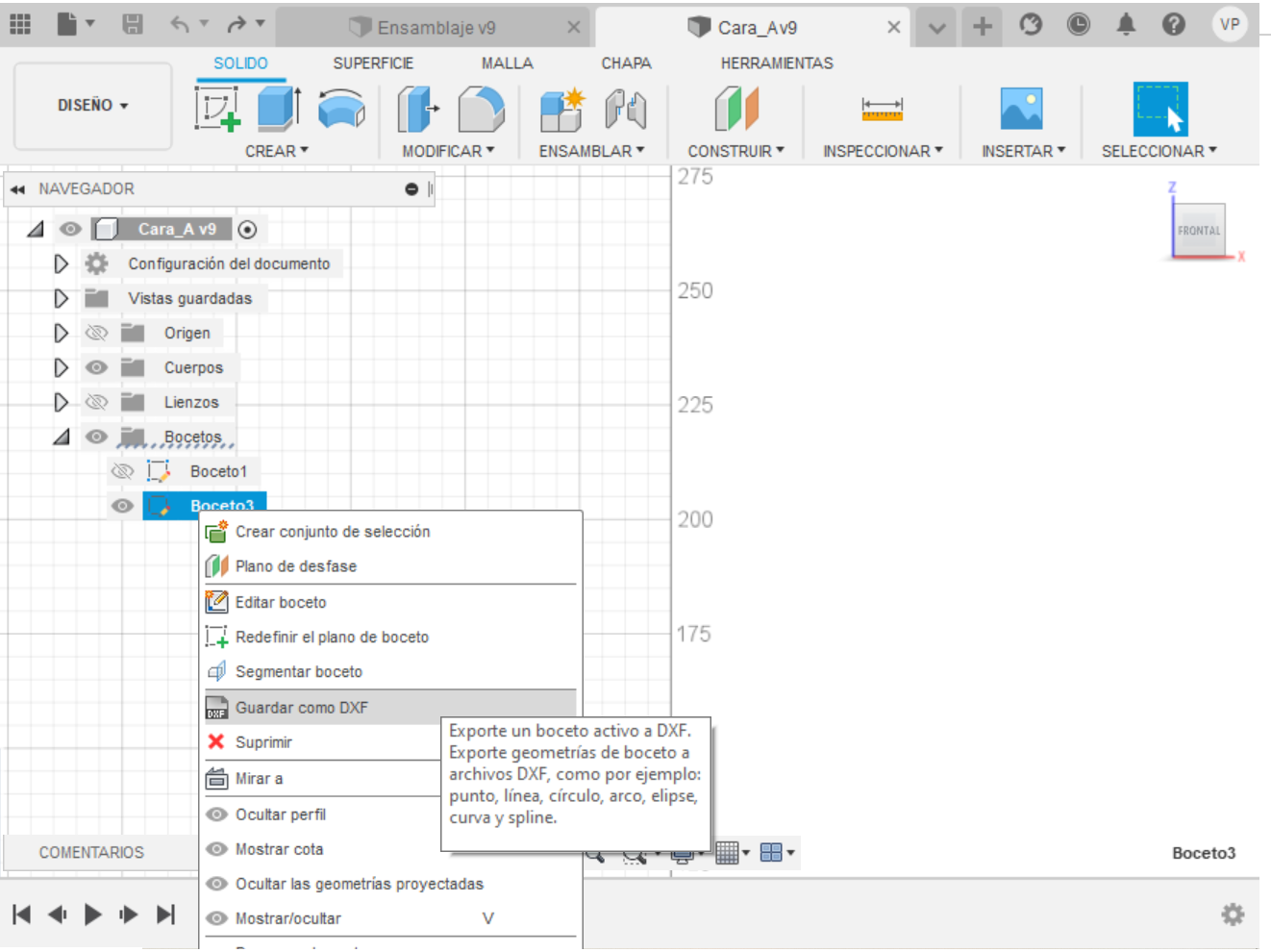Screen dimensions: 1271x952
Task: Open the INSPECCIONAR dropdown menu
Action: pyautogui.click(x=883, y=151)
